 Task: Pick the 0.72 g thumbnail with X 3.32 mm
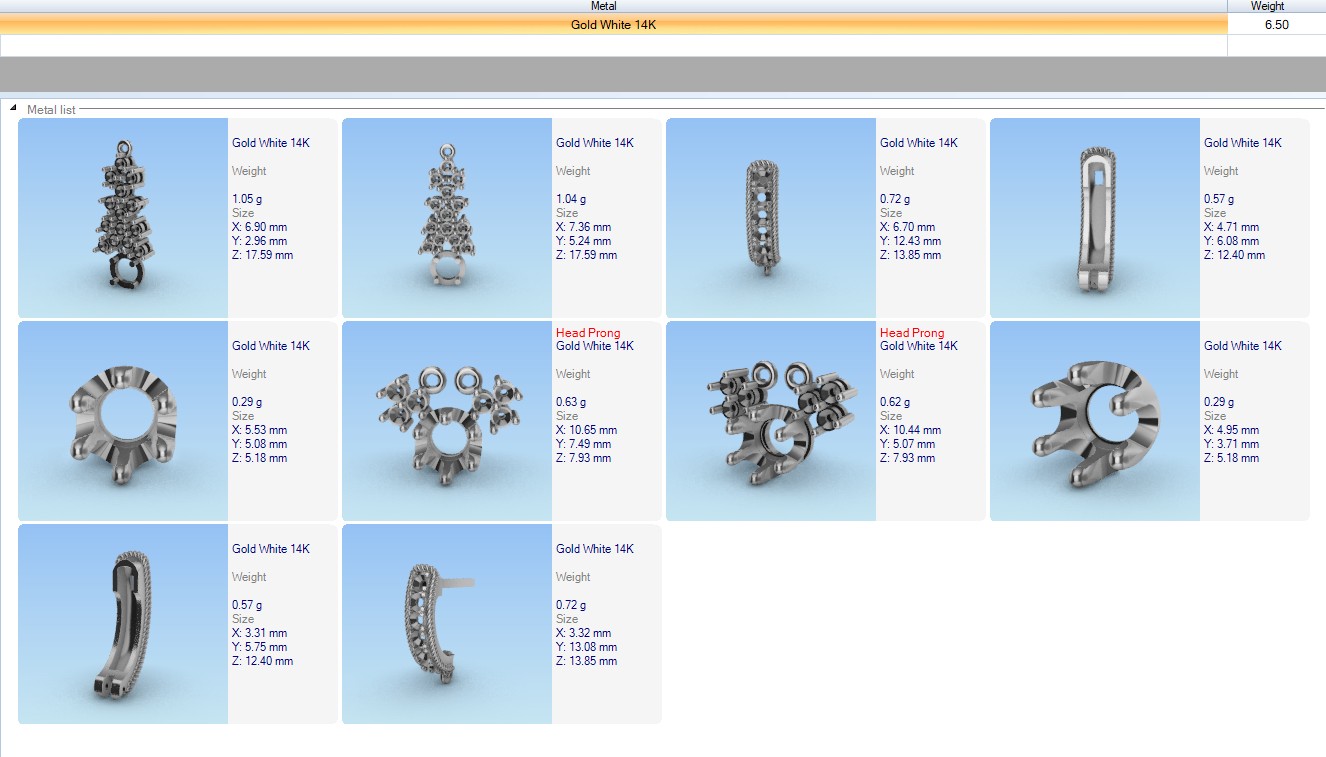click(x=447, y=624)
